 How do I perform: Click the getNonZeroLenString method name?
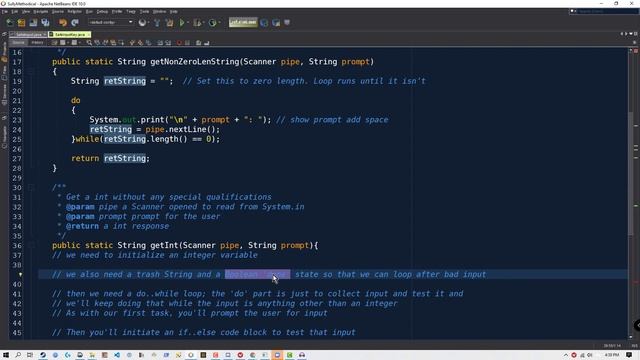(195, 62)
